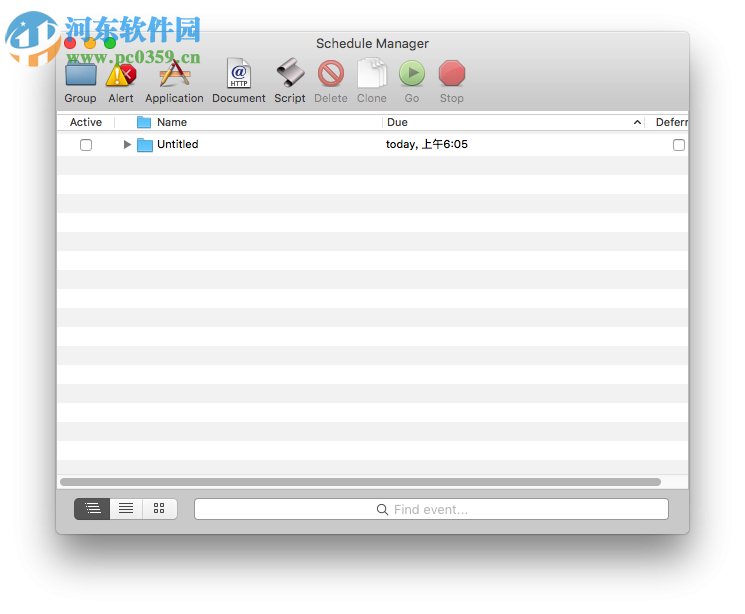Click the Due sort direction arrow
This screenshot has height=614, width=745.
(x=637, y=123)
